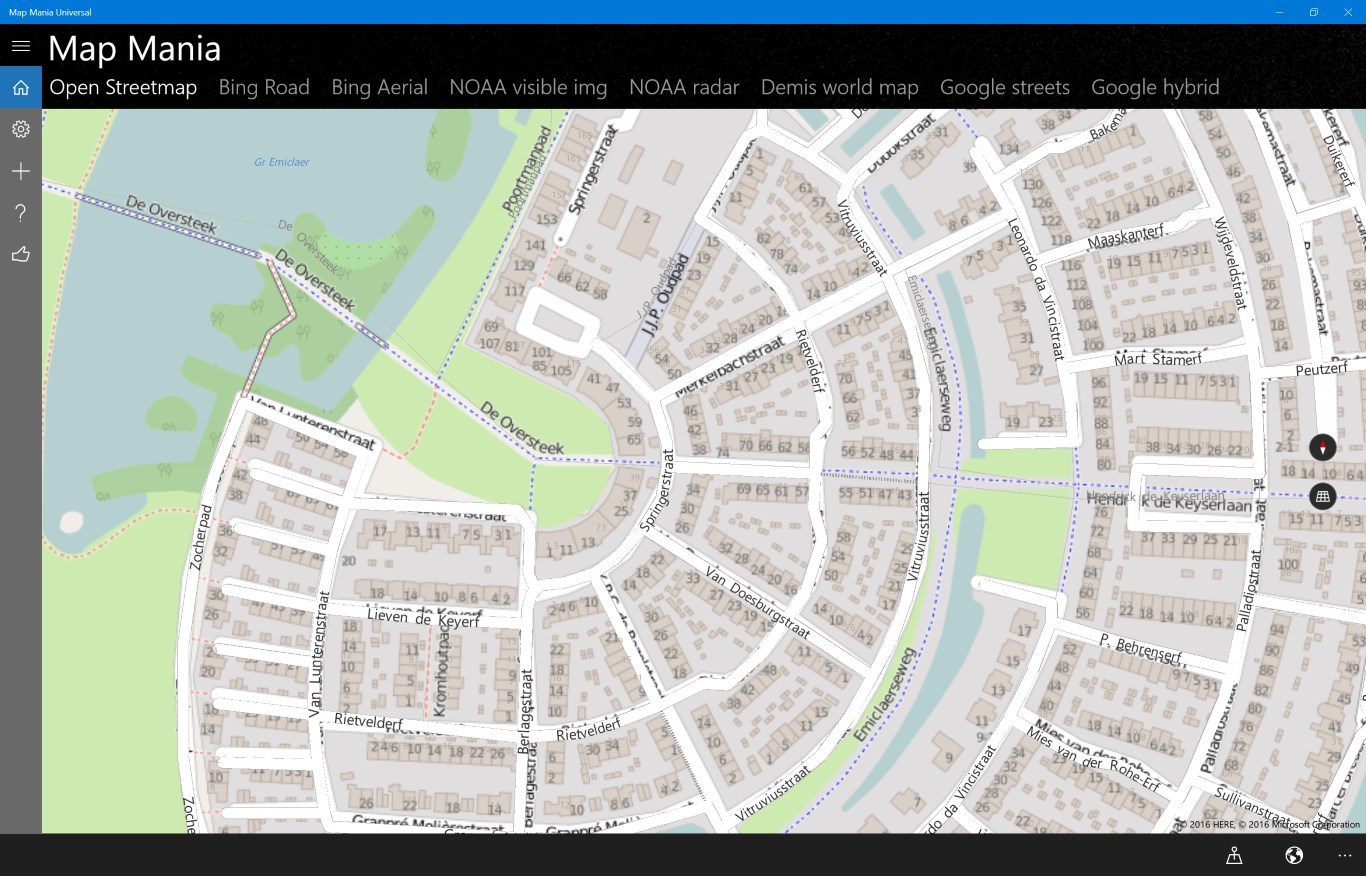Open settings gear in sidebar
Screen dimensions: 1366x876
(x=20, y=129)
